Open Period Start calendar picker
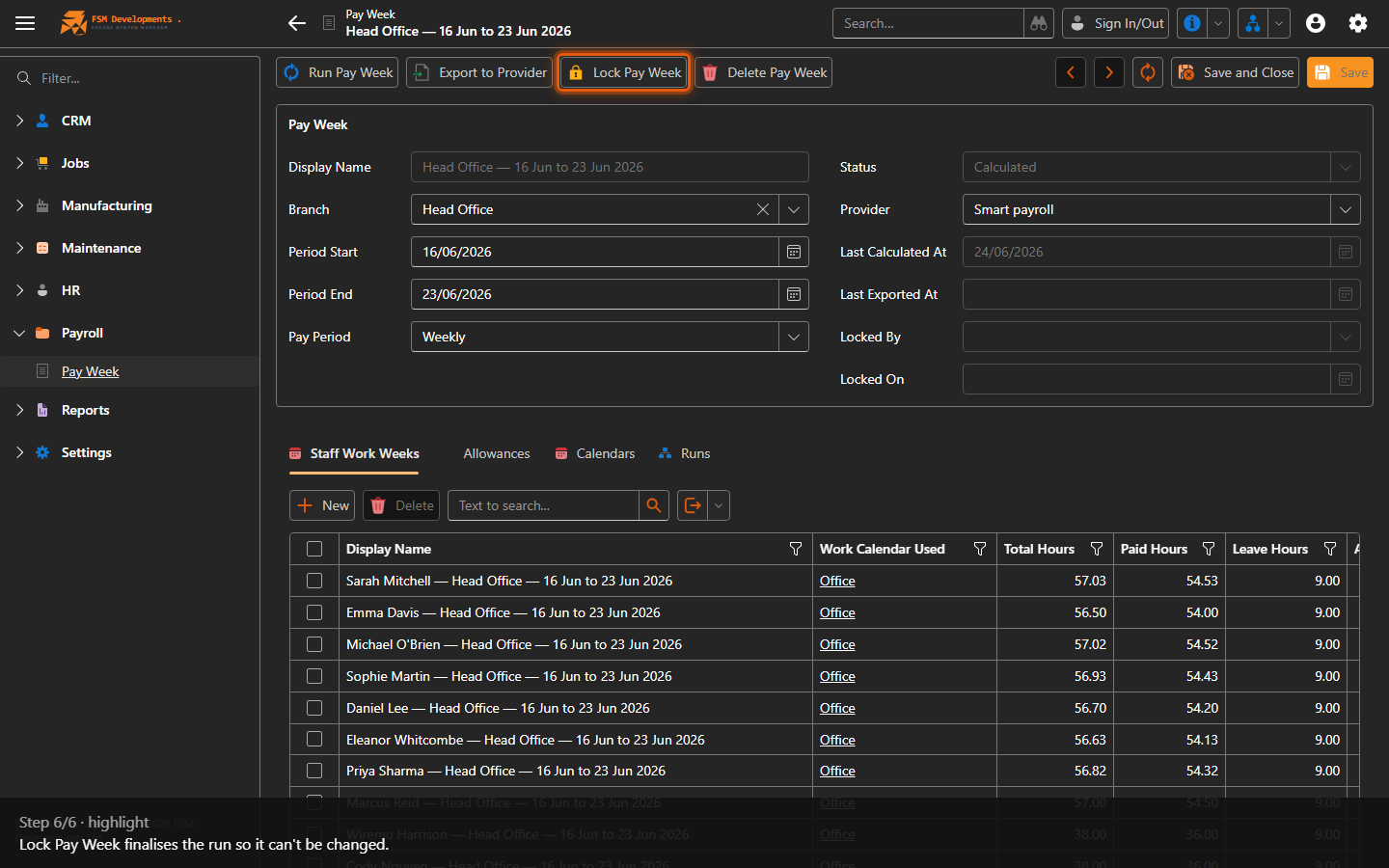This screenshot has height=868, width=1389. click(794, 252)
